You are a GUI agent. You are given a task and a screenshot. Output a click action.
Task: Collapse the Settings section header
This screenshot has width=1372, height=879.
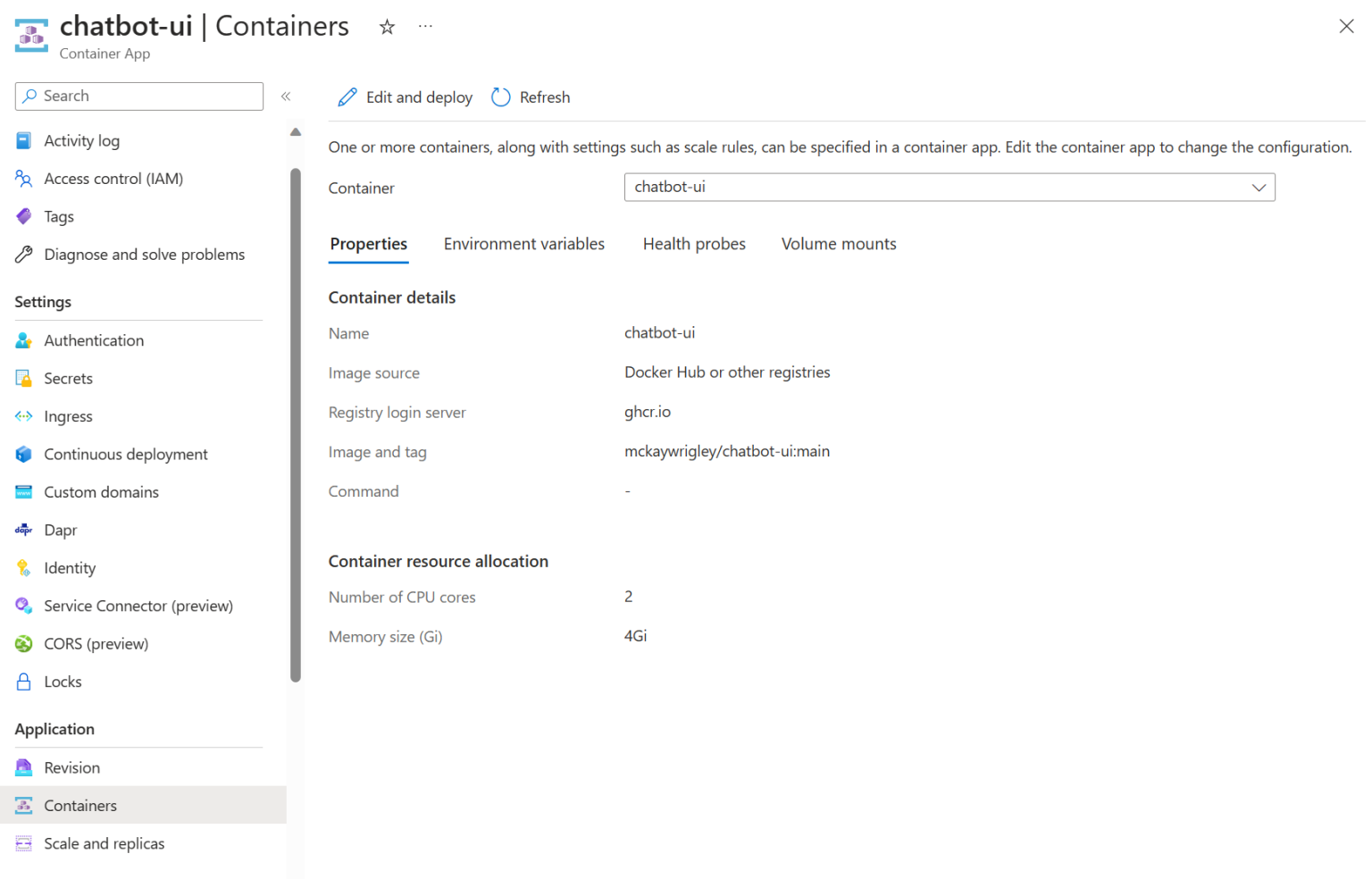(x=42, y=301)
